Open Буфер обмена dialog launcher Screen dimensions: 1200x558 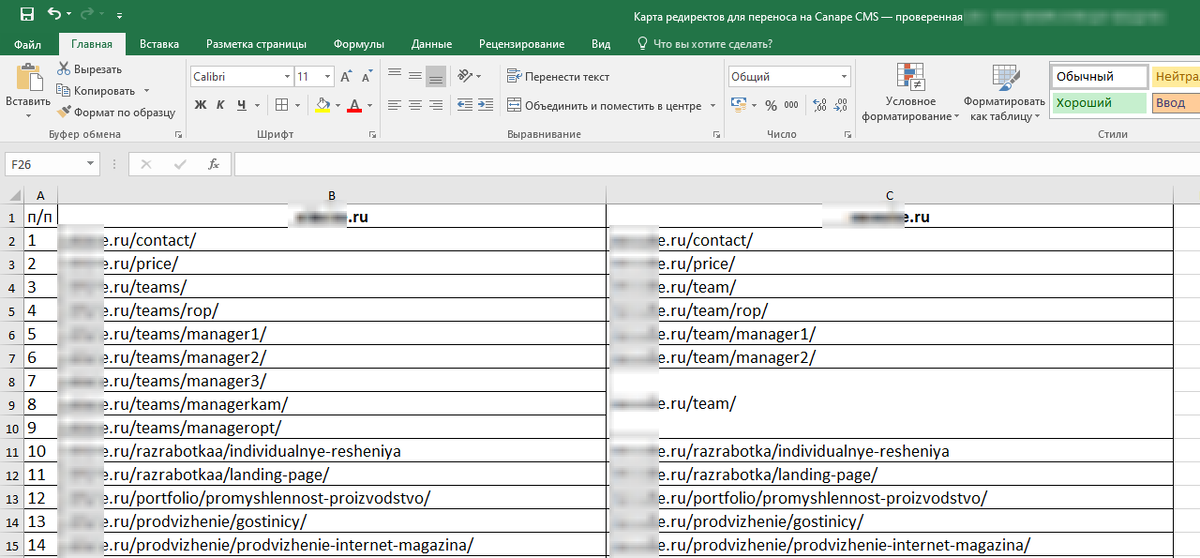(x=178, y=134)
